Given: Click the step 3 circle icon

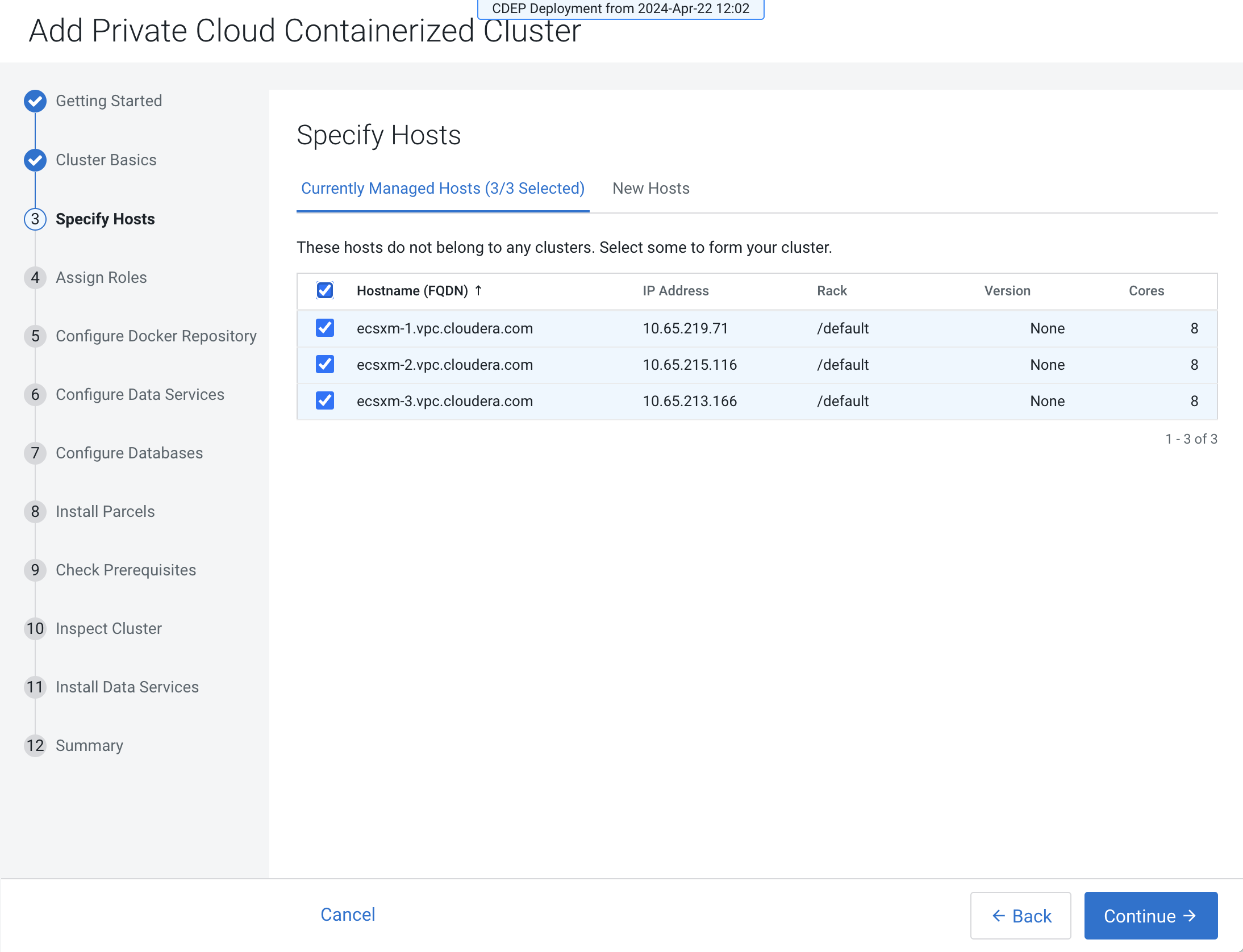Looking at the screenshot, I should point(35,219).
